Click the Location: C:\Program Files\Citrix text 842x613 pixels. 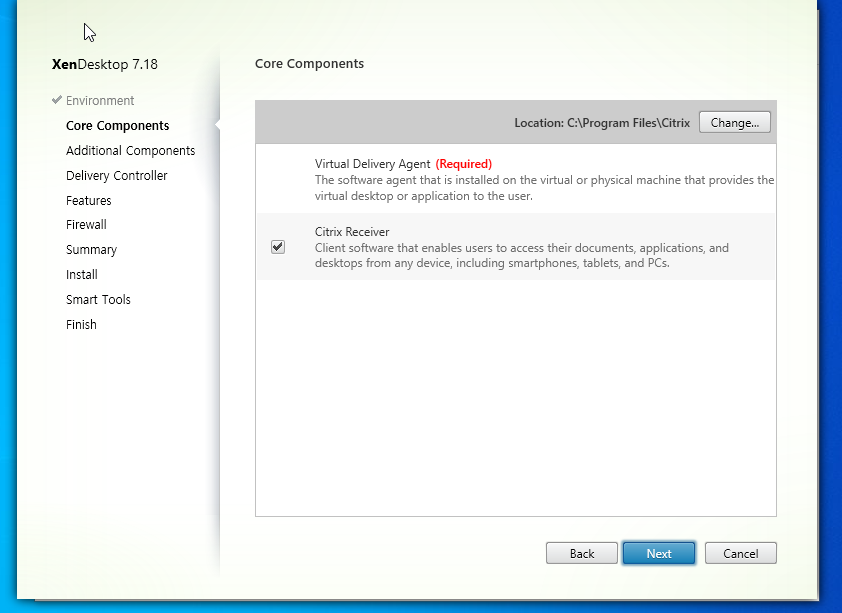click(x=602, y=123)
